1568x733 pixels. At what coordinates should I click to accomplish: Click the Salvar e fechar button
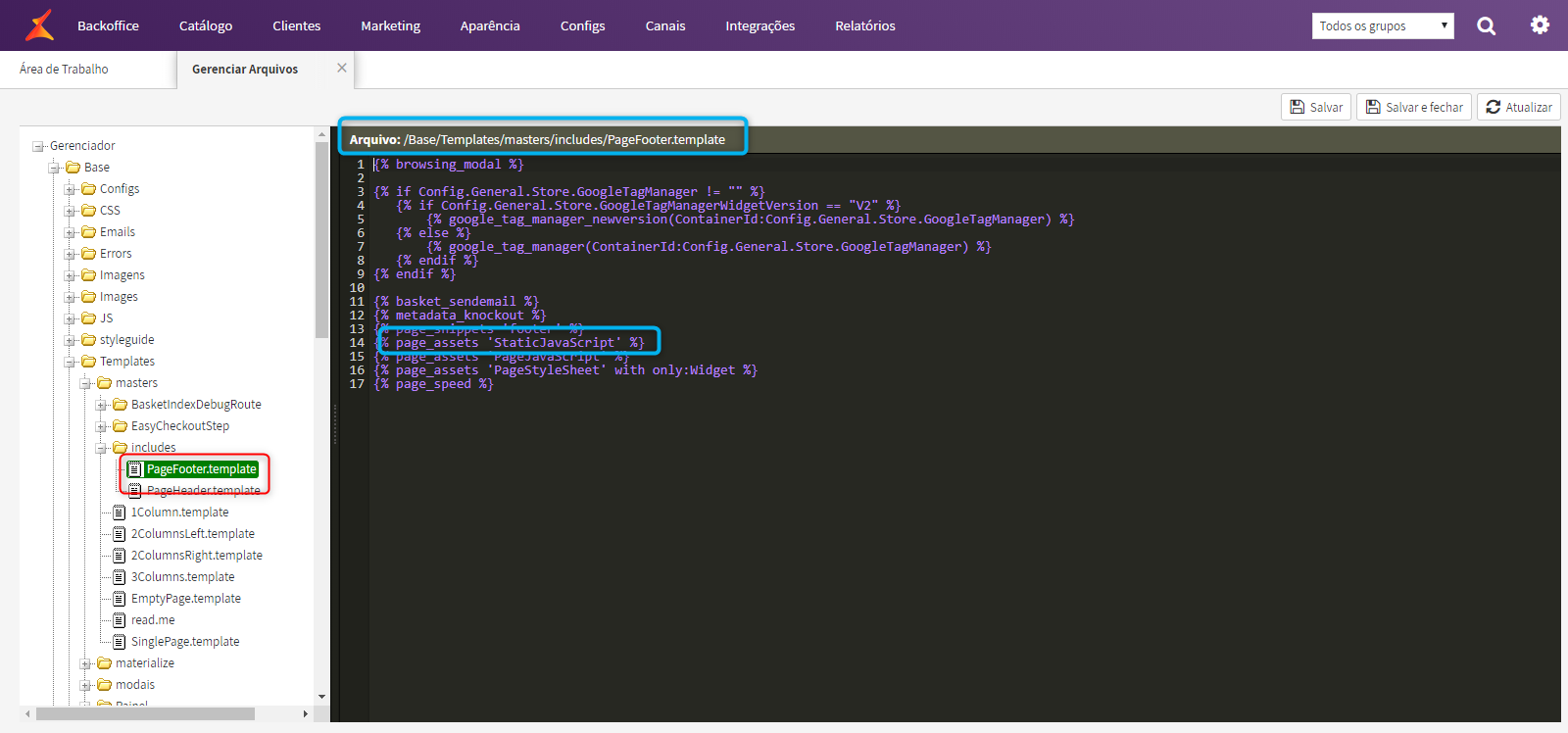(1414, 107)
